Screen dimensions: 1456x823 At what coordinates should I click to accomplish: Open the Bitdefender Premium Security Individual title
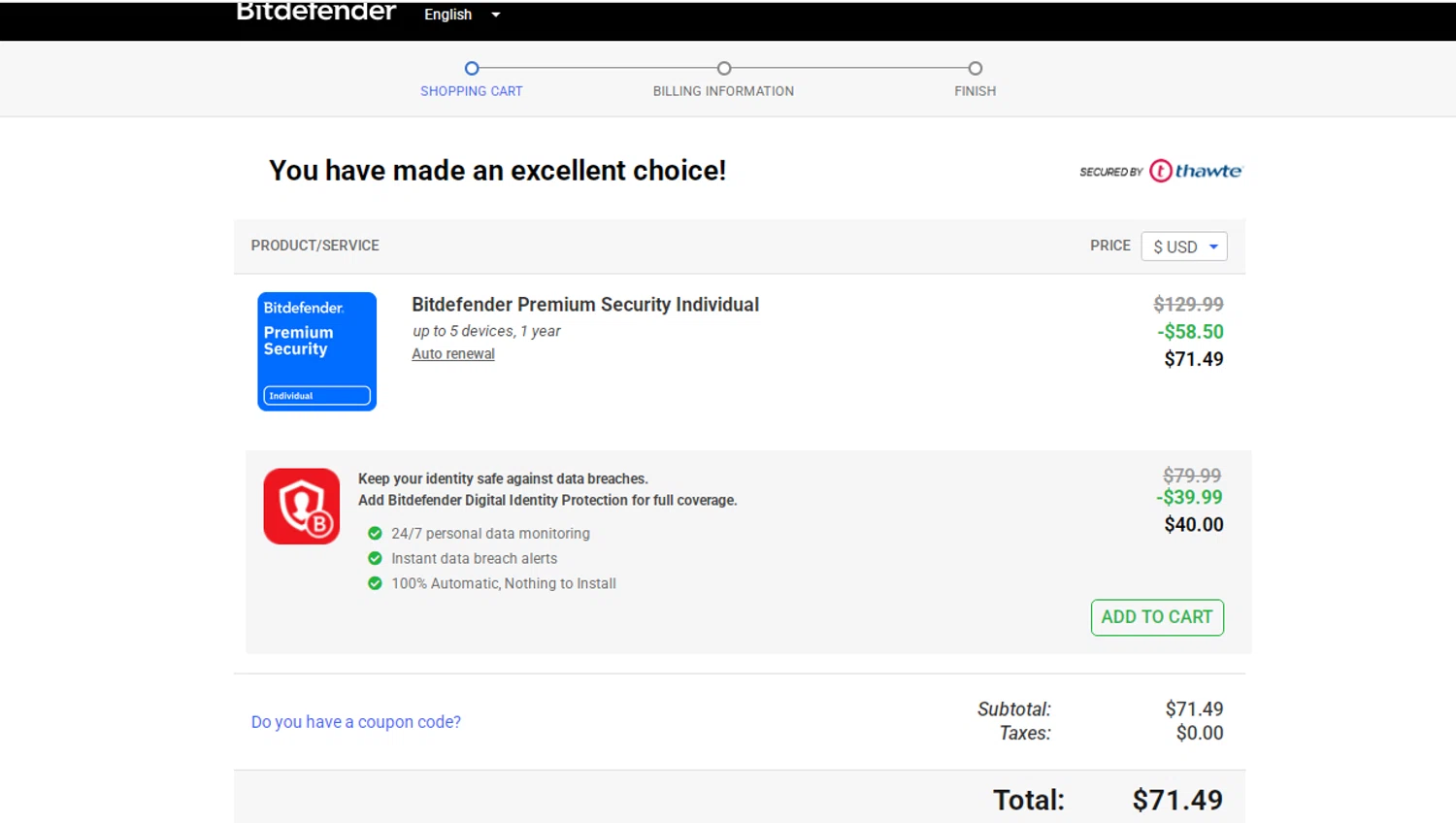[585, 305]
